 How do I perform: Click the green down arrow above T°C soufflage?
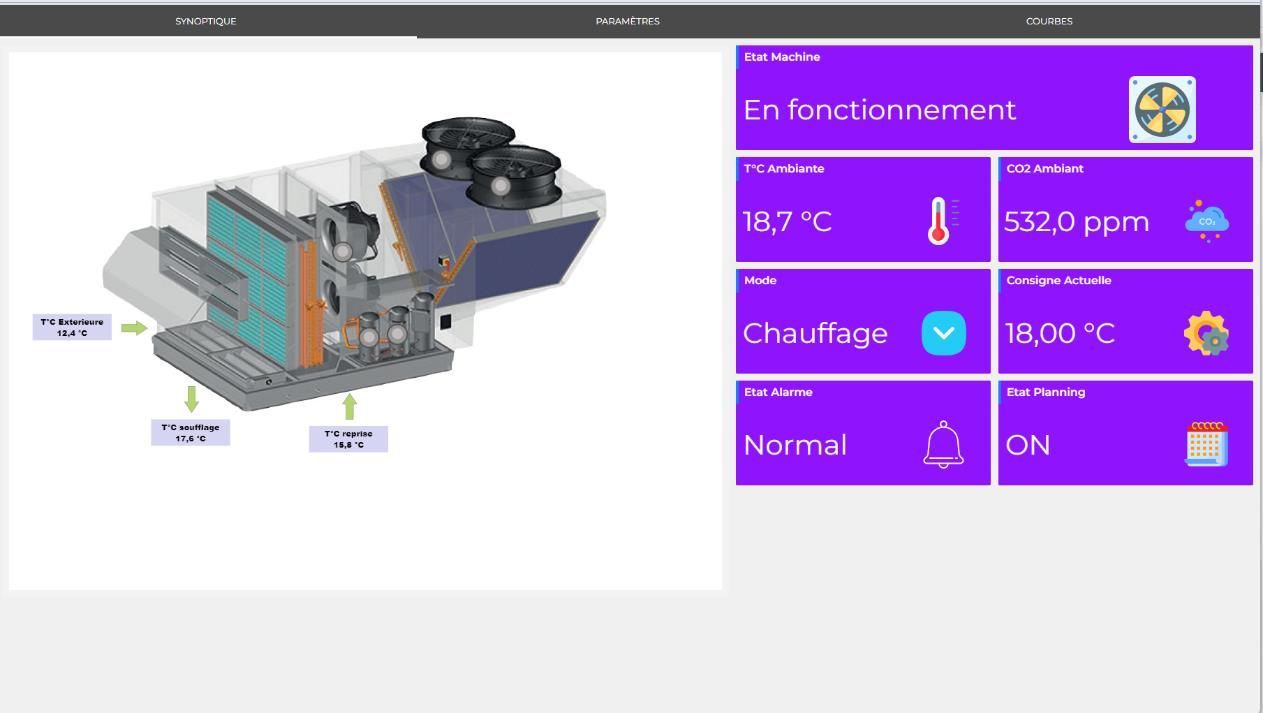pos(192,398)
